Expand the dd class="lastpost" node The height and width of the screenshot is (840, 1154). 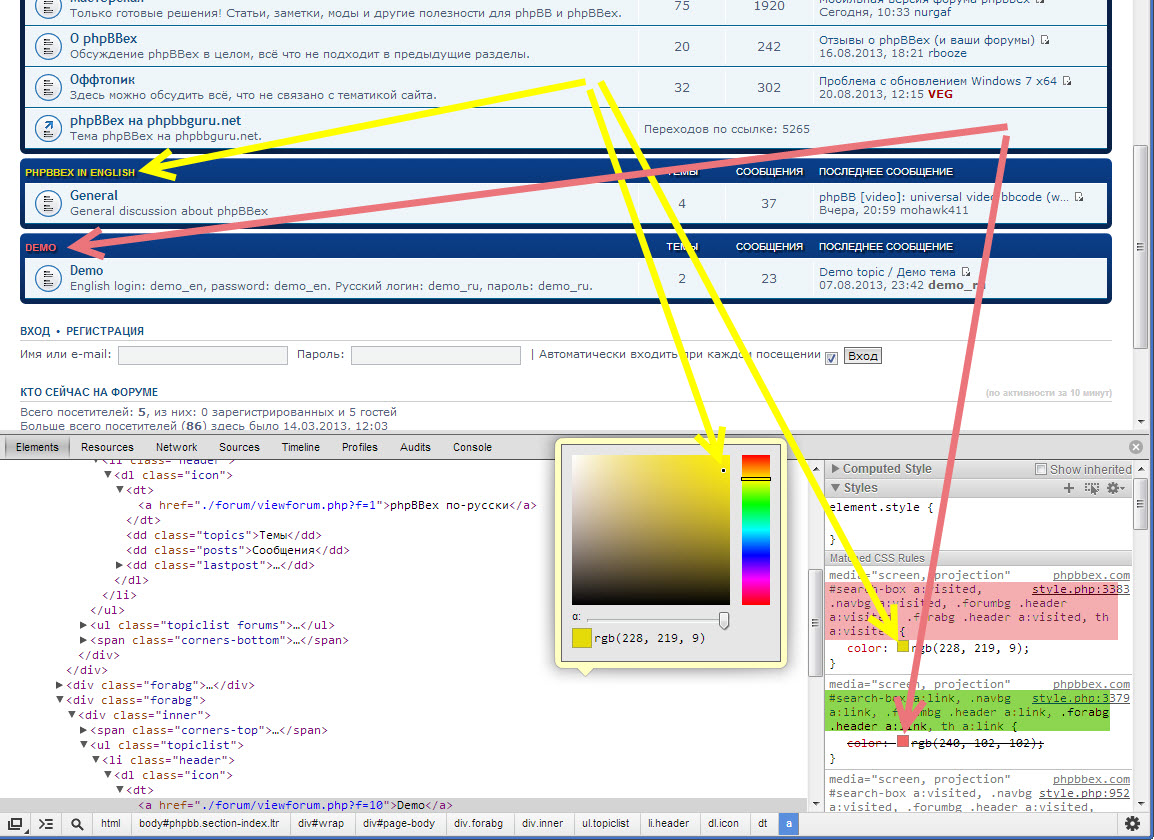(x=121, y=565)
